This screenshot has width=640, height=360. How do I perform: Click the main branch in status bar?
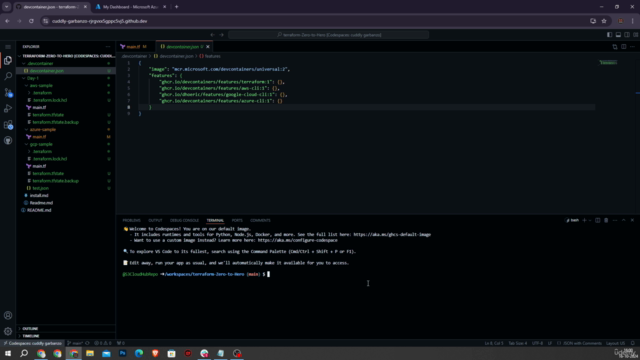[x=75, y=343]
